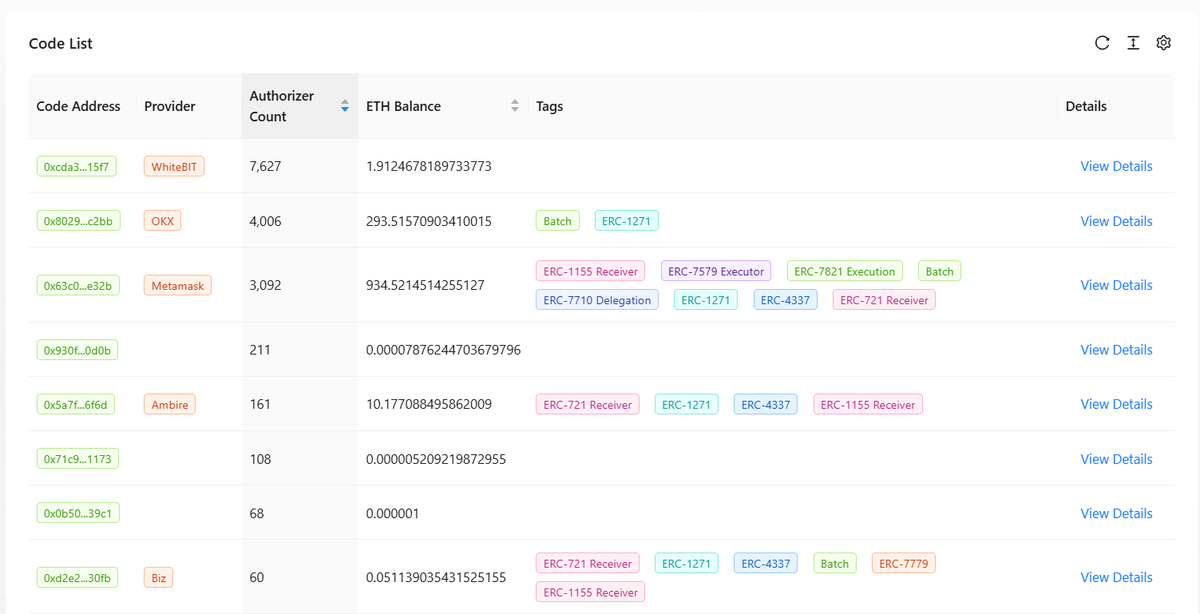
Task: Click the ERC-7710 Delegation tag
Action: coord(597,300)
